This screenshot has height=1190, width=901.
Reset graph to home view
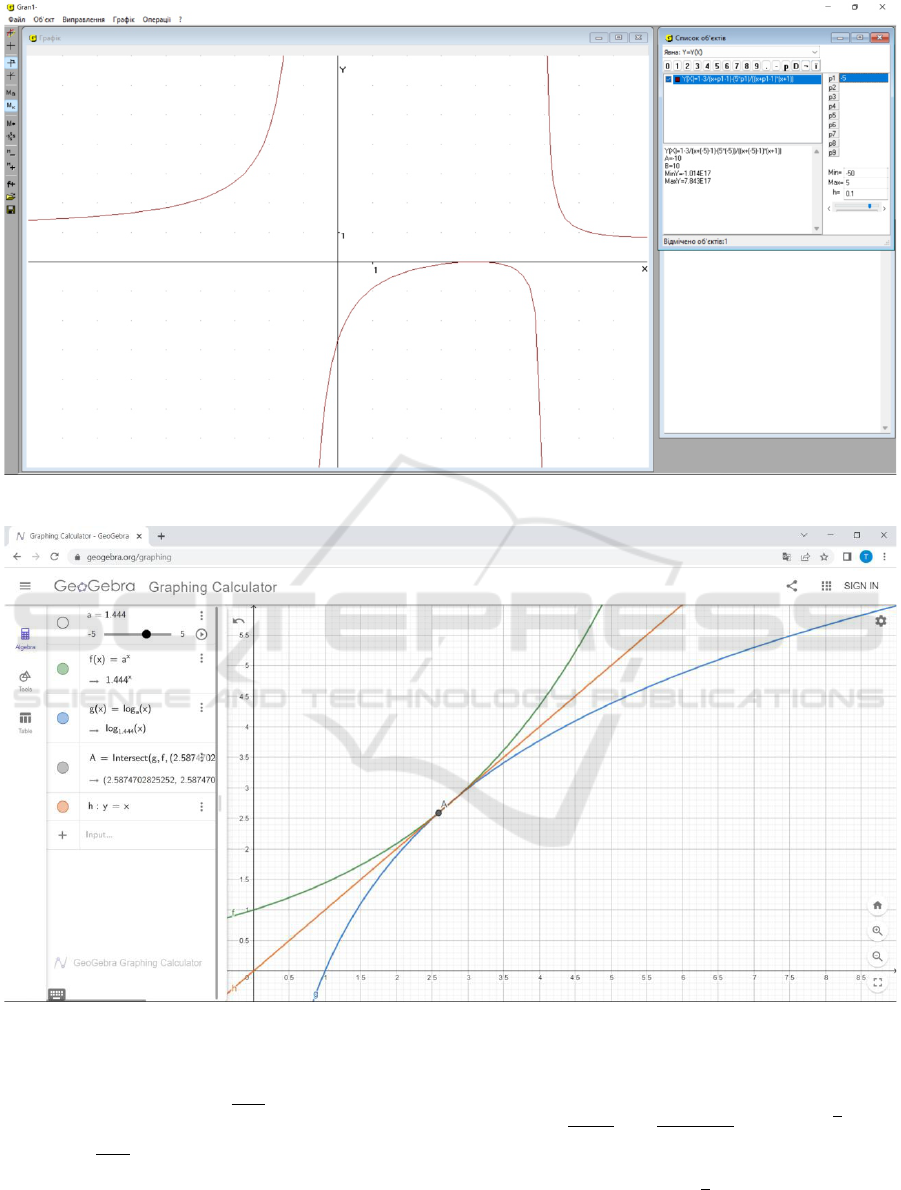(x=877, y=905)
